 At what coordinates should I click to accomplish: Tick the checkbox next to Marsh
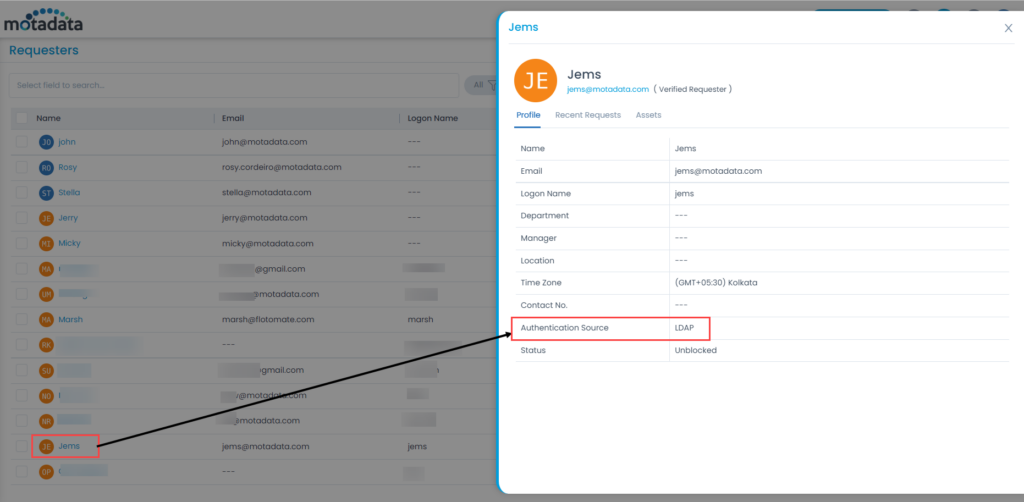tap(21, 319)
